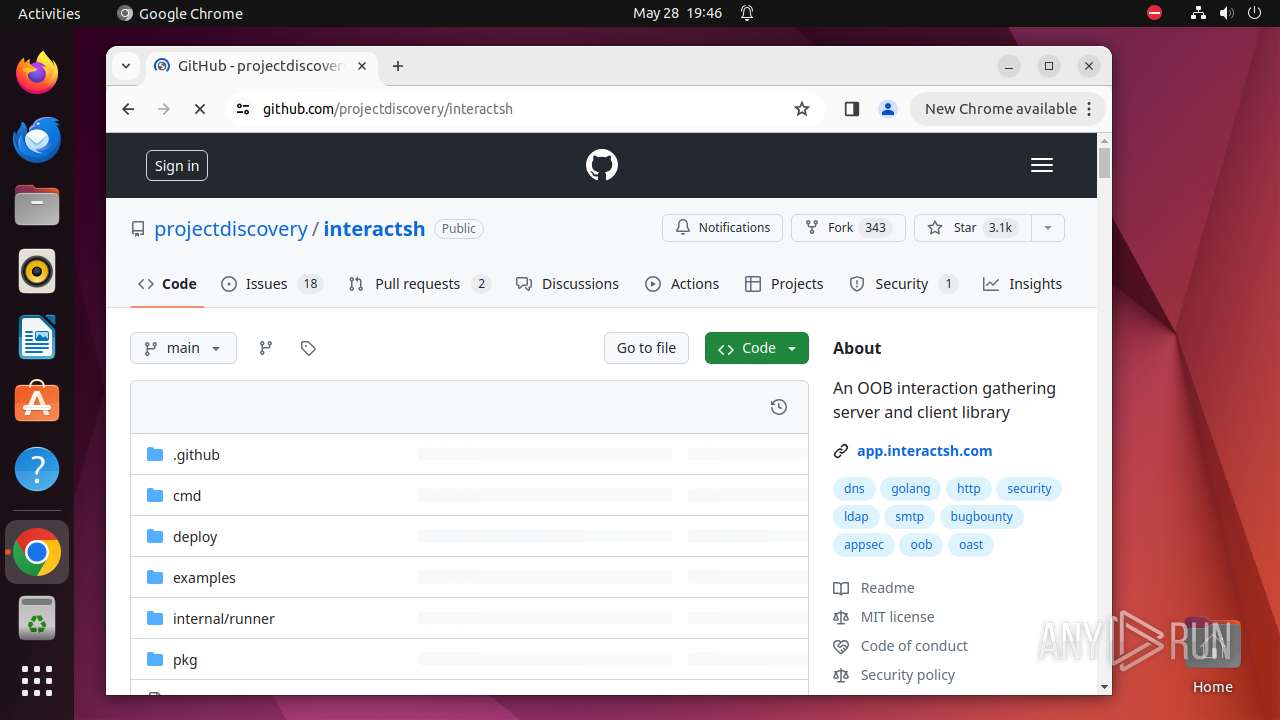
Task: Open notification bell in top bar
Action: pyautogui.click(x=747, y=13)
